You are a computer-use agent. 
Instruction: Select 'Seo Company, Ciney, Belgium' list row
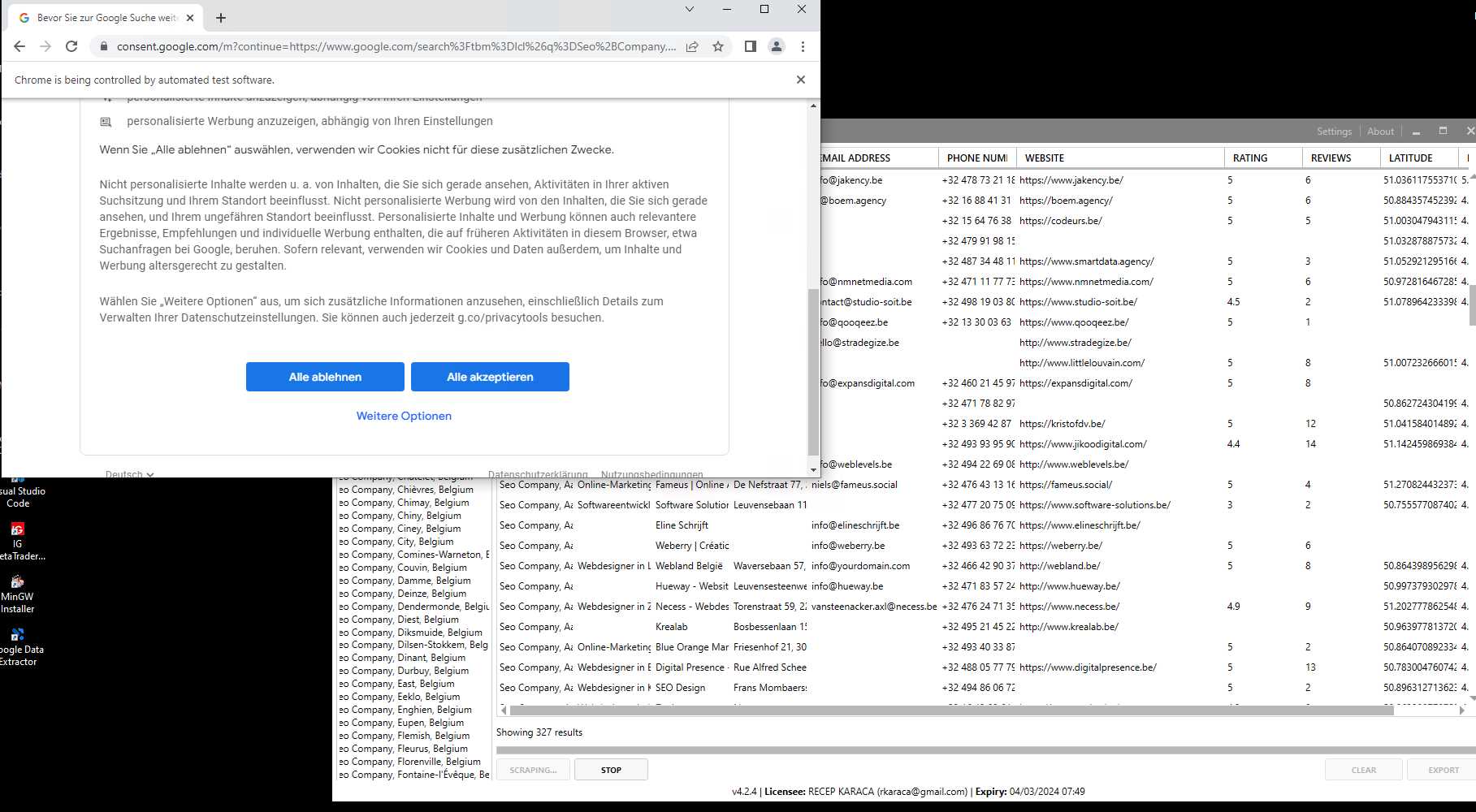click(x=413, y=529)
